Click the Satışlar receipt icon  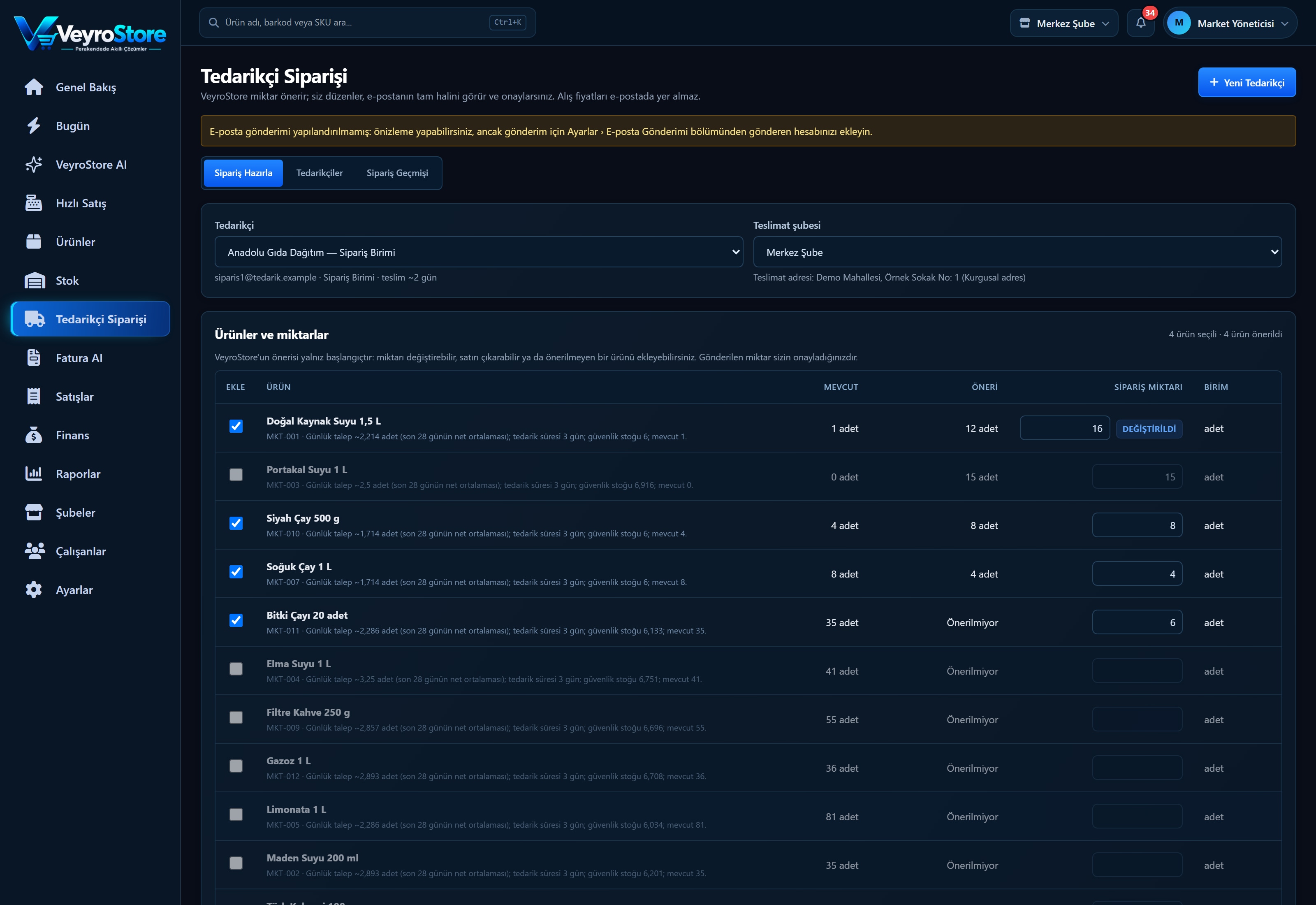point(34,397)
